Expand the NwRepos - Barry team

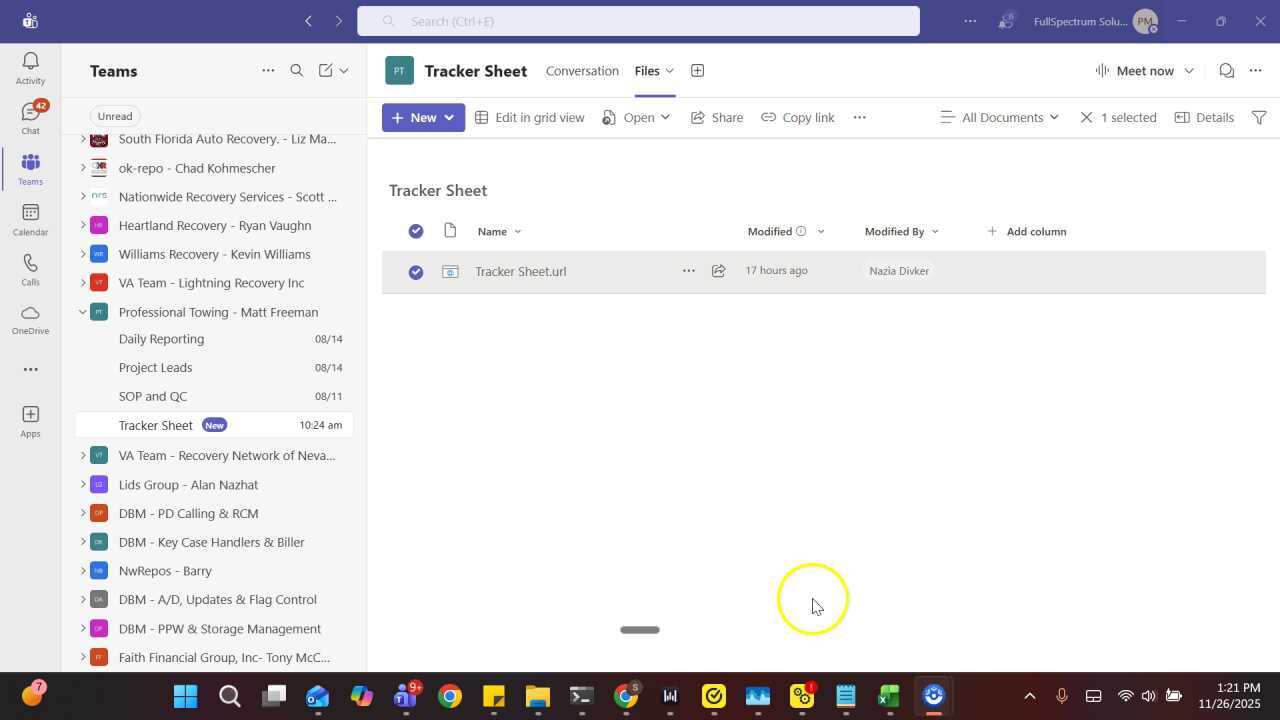83,571
